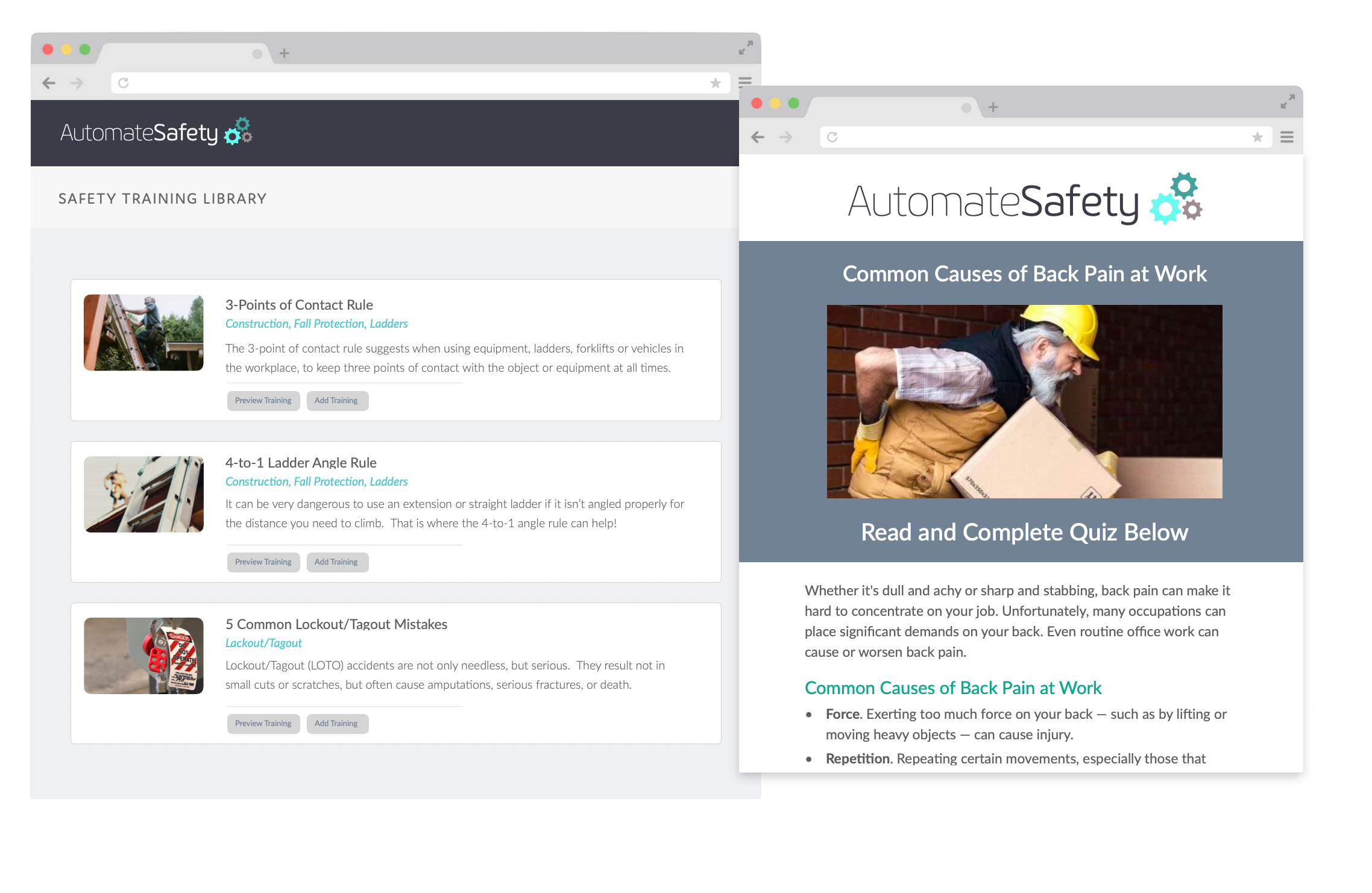Select the active tab in right browser window
This screenshot has height=893, width=1372.
pos(893,107)
